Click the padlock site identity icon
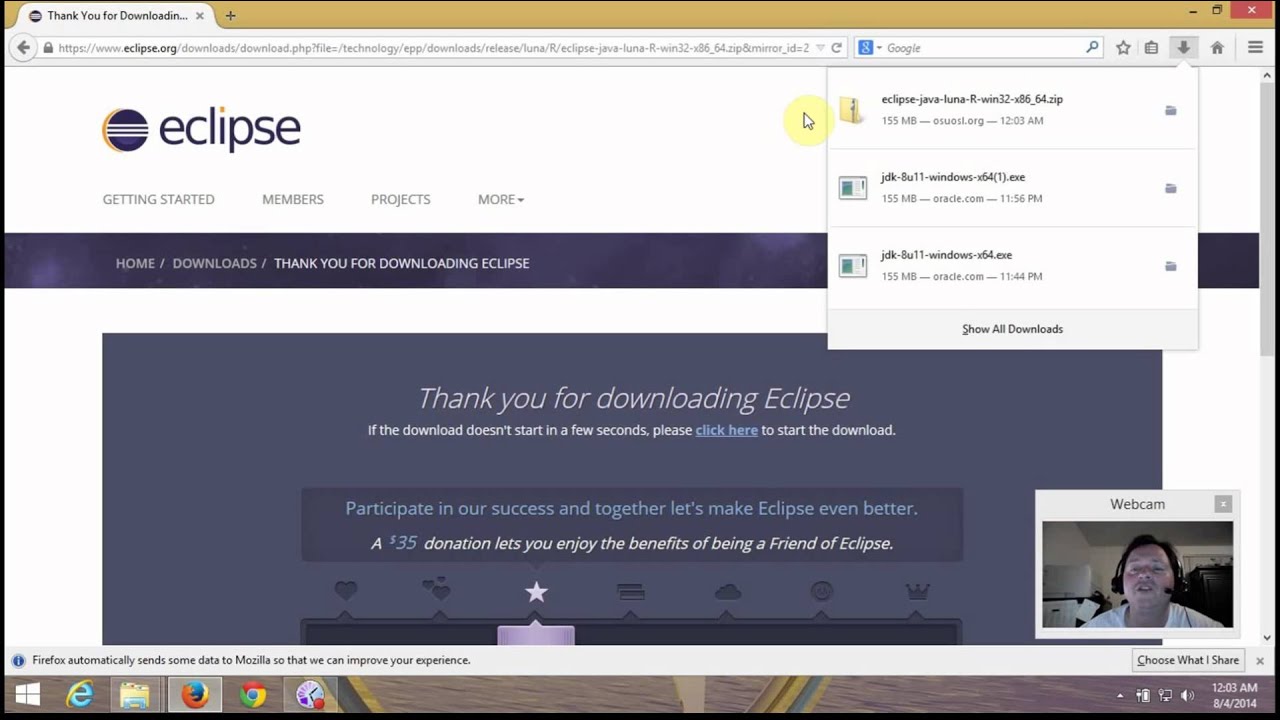 [47, 47]
